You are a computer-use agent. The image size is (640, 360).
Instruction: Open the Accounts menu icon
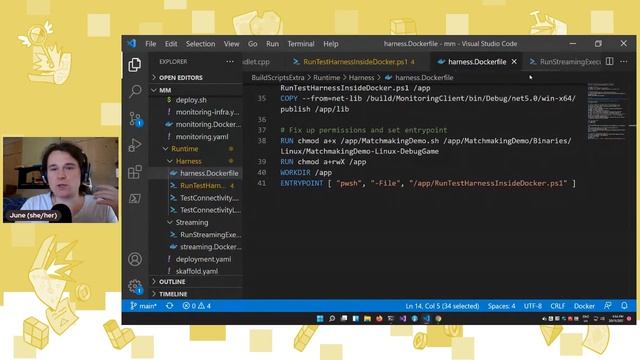[135, 259]
